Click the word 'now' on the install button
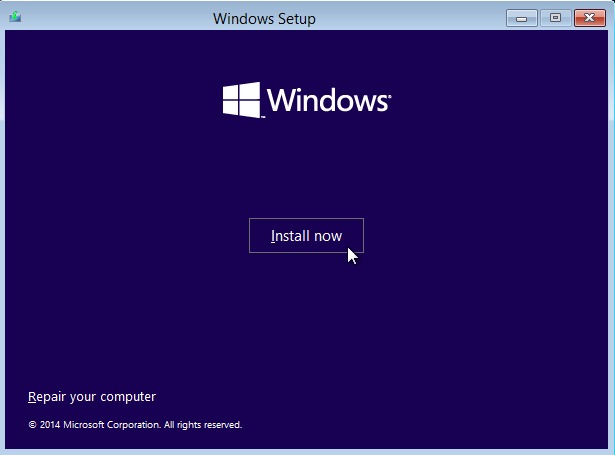 coord(327,237)
